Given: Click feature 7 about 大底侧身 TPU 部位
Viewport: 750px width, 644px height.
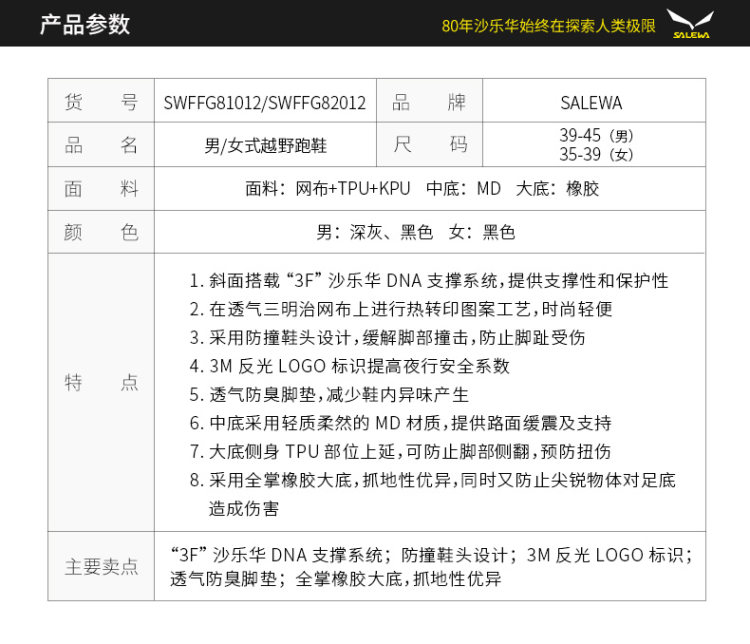Looking at the screenshot, I should pos(400,452).
